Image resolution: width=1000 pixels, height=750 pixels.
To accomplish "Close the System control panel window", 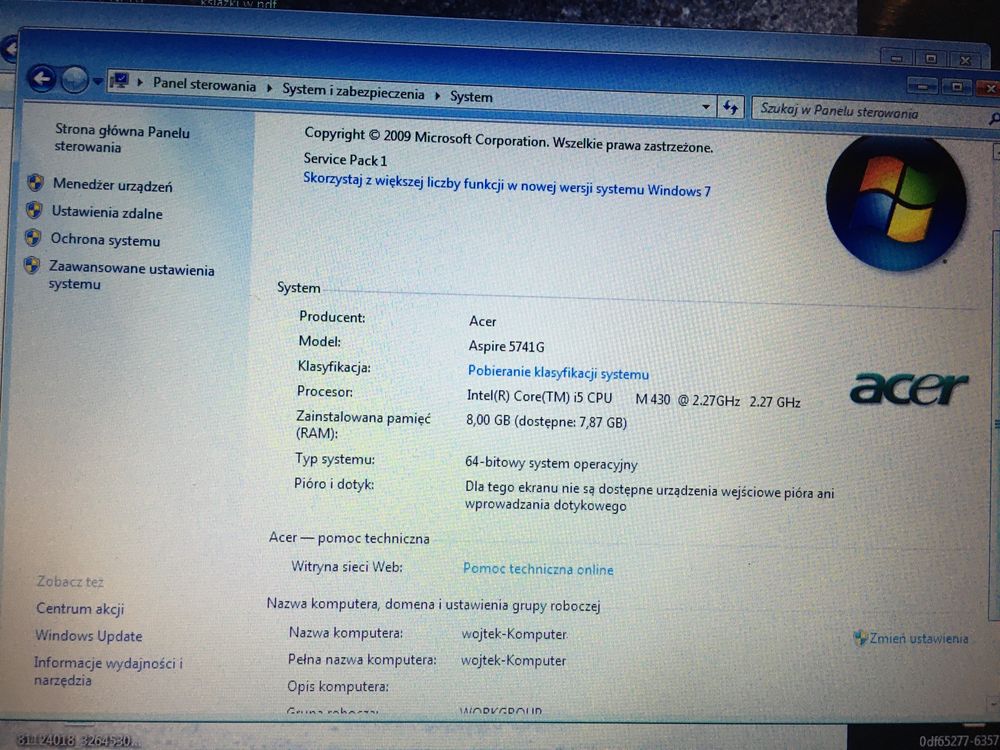I will (x=989, y=88).
